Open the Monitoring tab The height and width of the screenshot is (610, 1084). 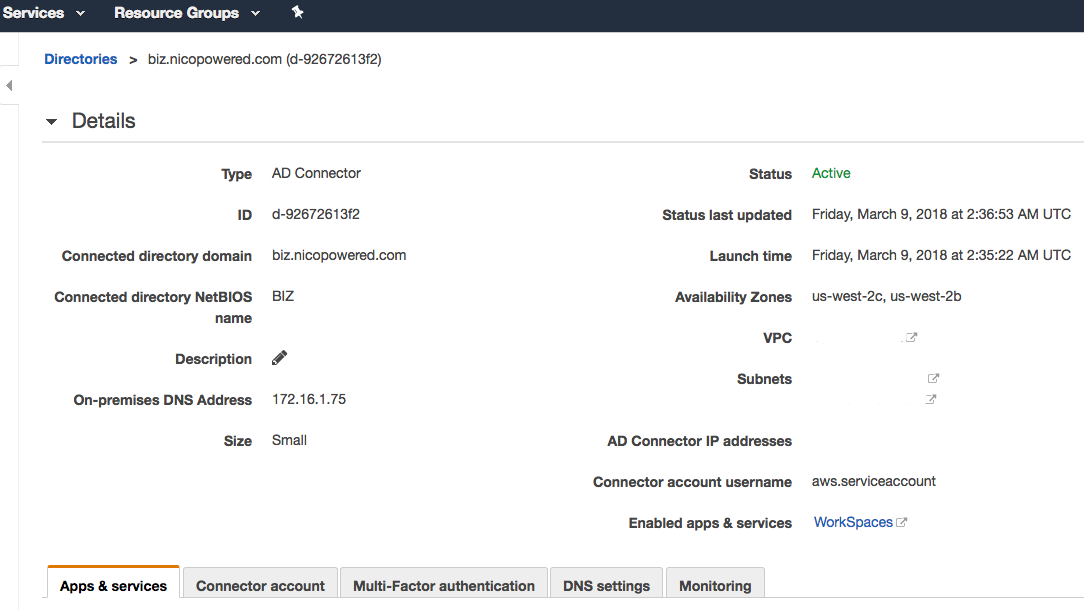tap(715, 586)
